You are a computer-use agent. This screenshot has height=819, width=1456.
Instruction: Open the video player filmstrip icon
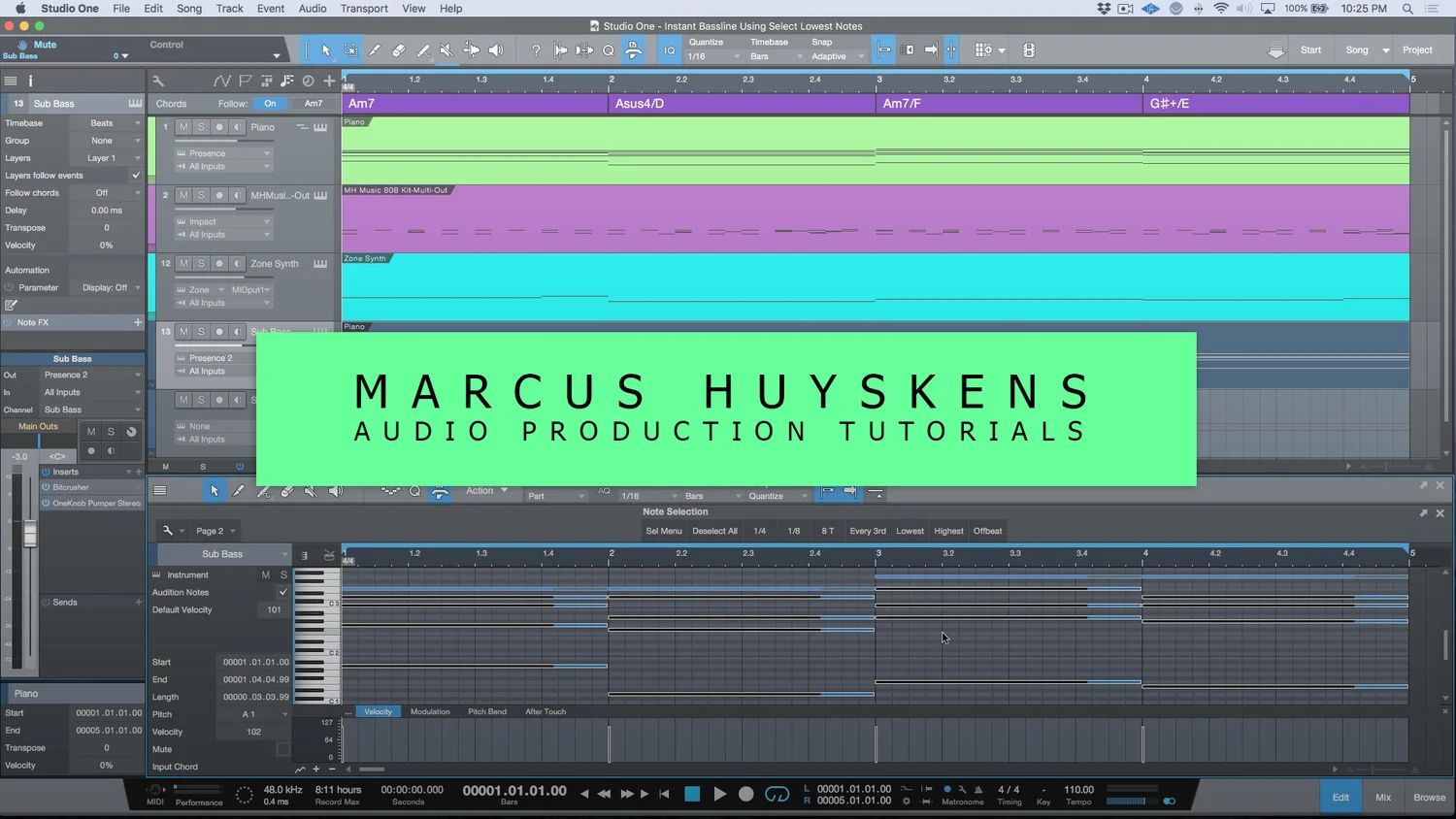[1029, 50]
